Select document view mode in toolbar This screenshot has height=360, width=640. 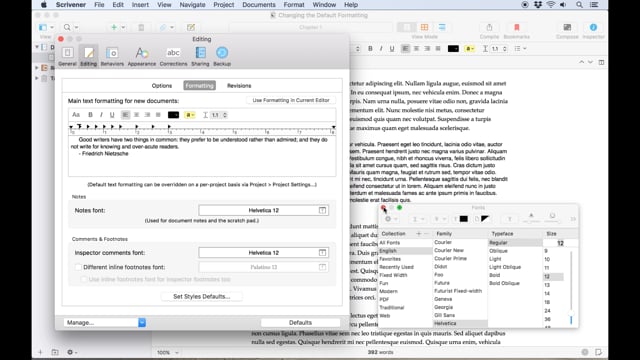click(407, 27)
